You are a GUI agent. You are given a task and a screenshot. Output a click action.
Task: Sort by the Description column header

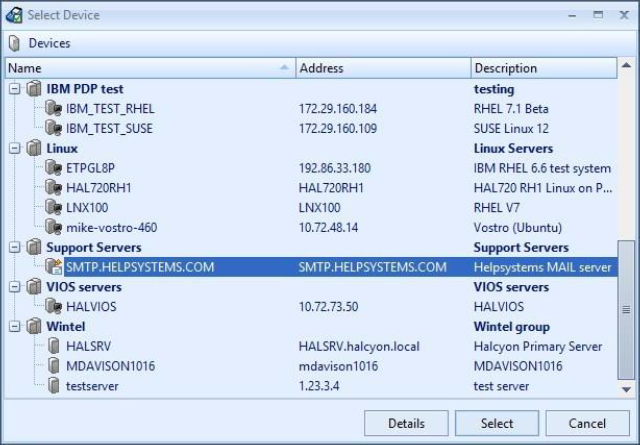543,68
